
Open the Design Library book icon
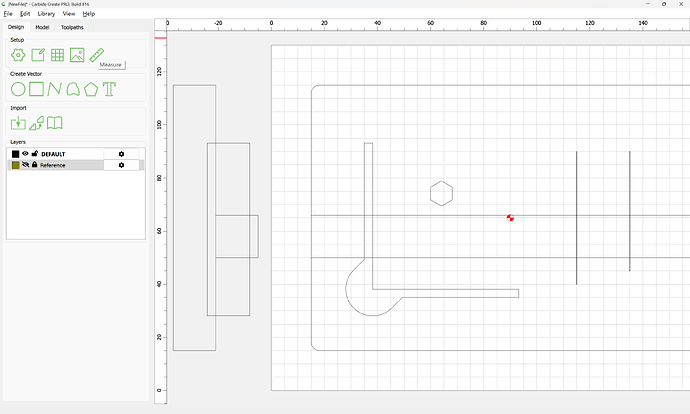[x=55, y=123]
